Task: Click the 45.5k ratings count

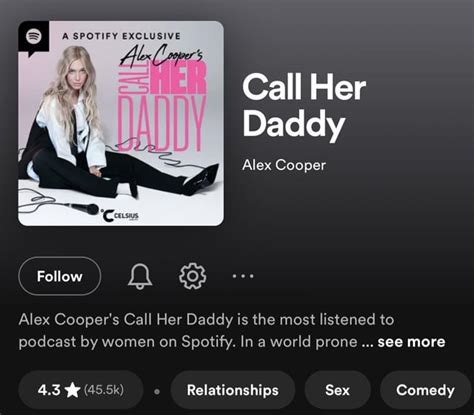Action: (x=104, y=389)
